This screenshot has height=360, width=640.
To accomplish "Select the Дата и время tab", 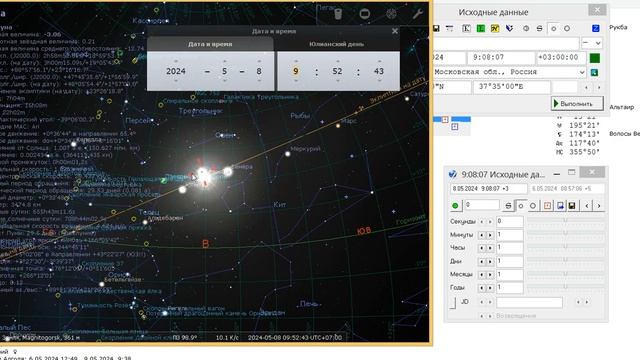I will [210, 44].
